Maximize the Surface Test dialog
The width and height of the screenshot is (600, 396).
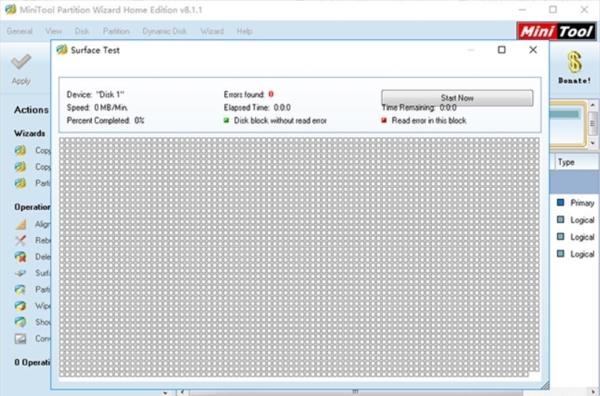(502, 50)
